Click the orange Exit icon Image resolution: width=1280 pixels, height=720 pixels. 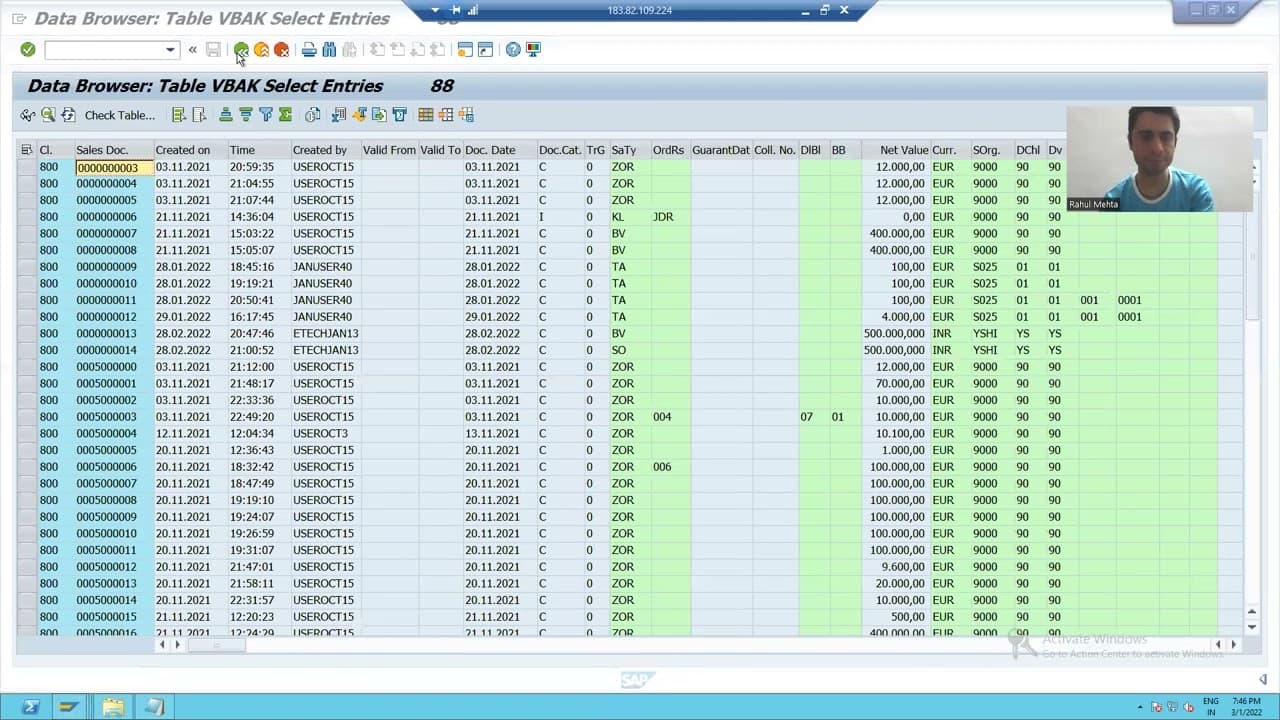pyautogui.click(x=261, y=49)
